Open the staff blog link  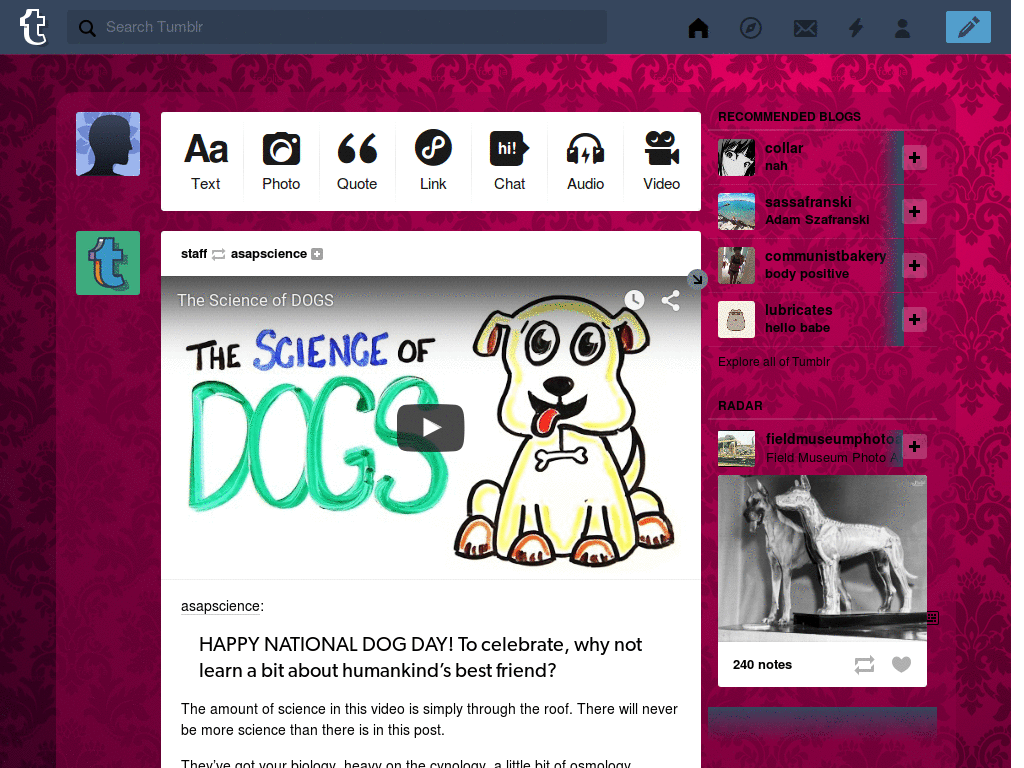194,253
